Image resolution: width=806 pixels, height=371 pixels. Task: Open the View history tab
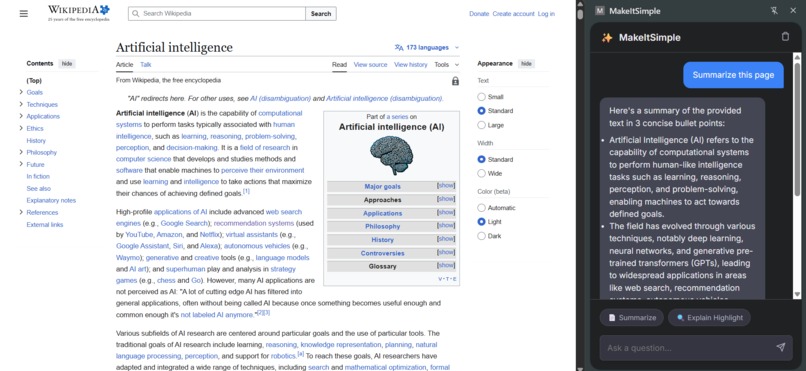point(411,65)
